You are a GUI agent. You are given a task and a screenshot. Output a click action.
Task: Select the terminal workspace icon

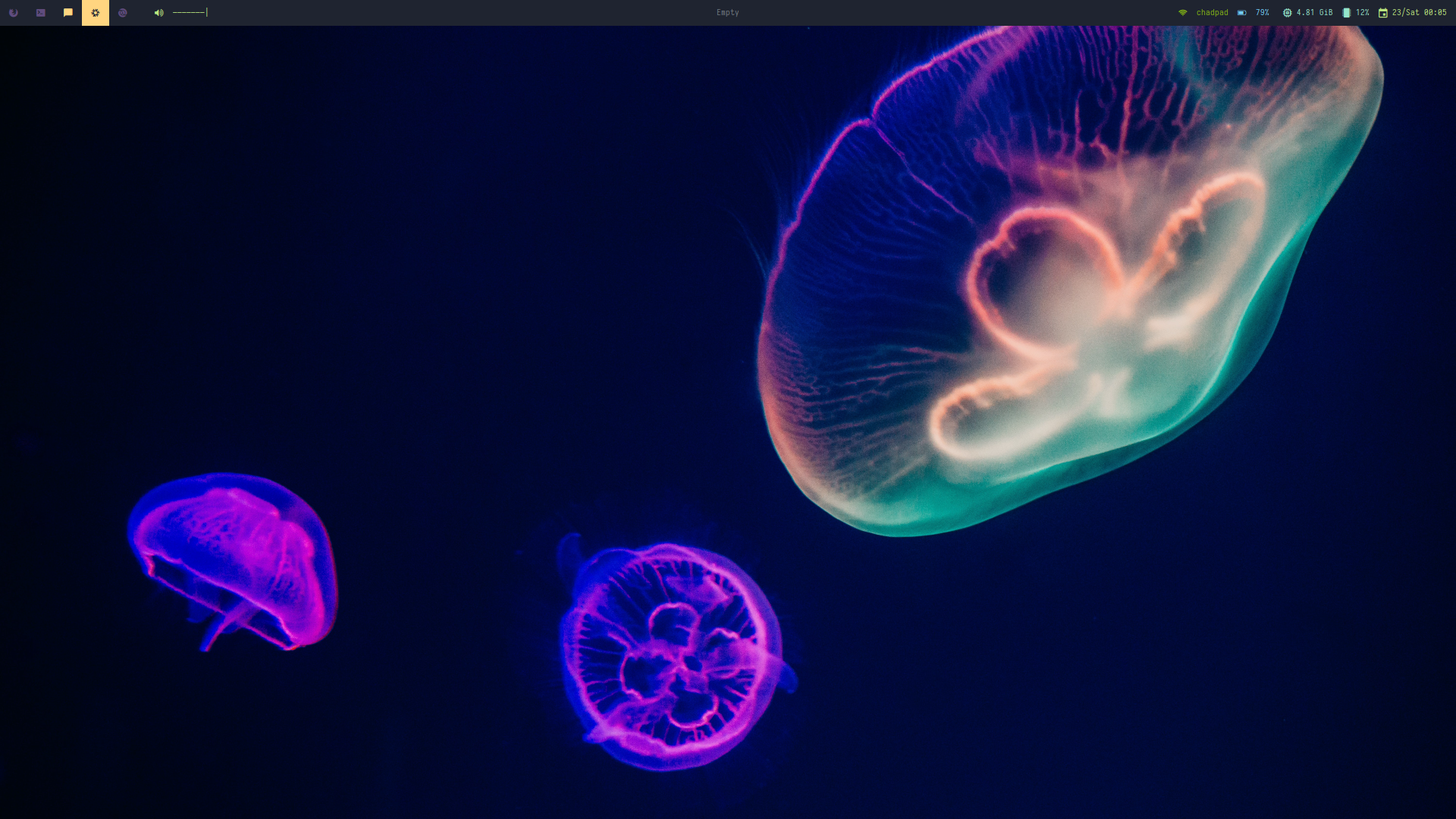41,12
